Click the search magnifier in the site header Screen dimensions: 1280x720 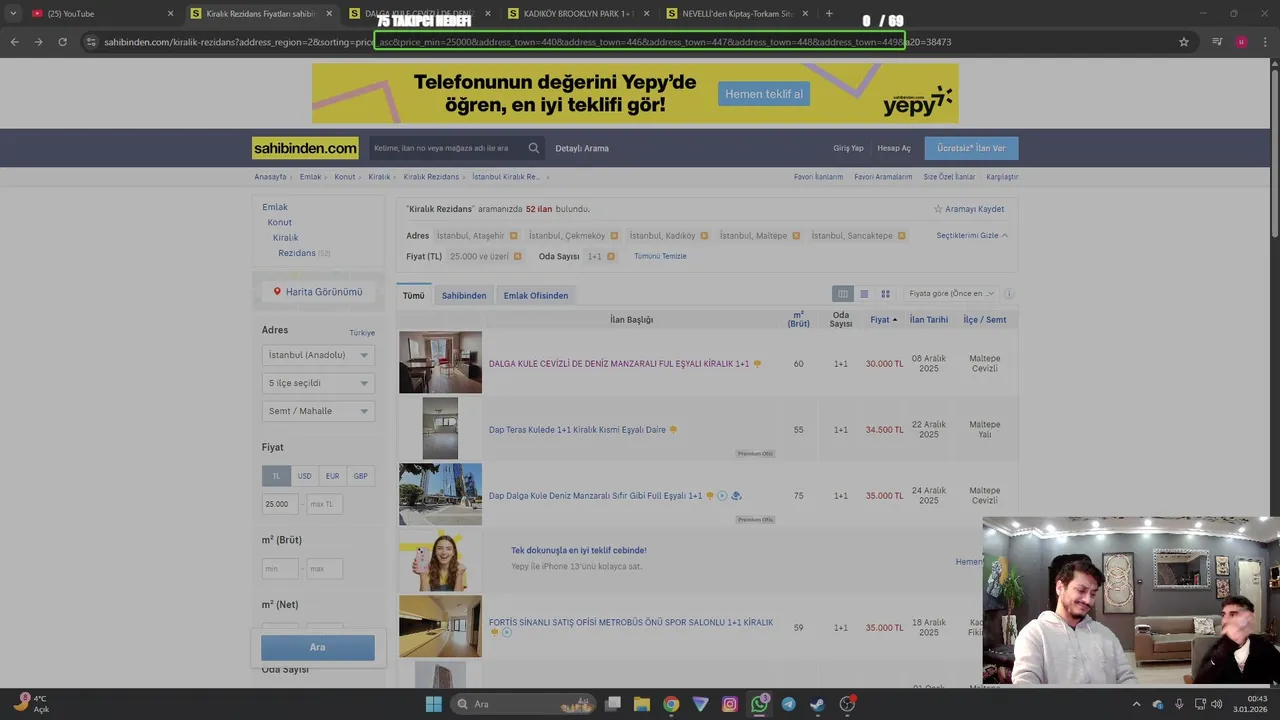(x=534, y=148)
